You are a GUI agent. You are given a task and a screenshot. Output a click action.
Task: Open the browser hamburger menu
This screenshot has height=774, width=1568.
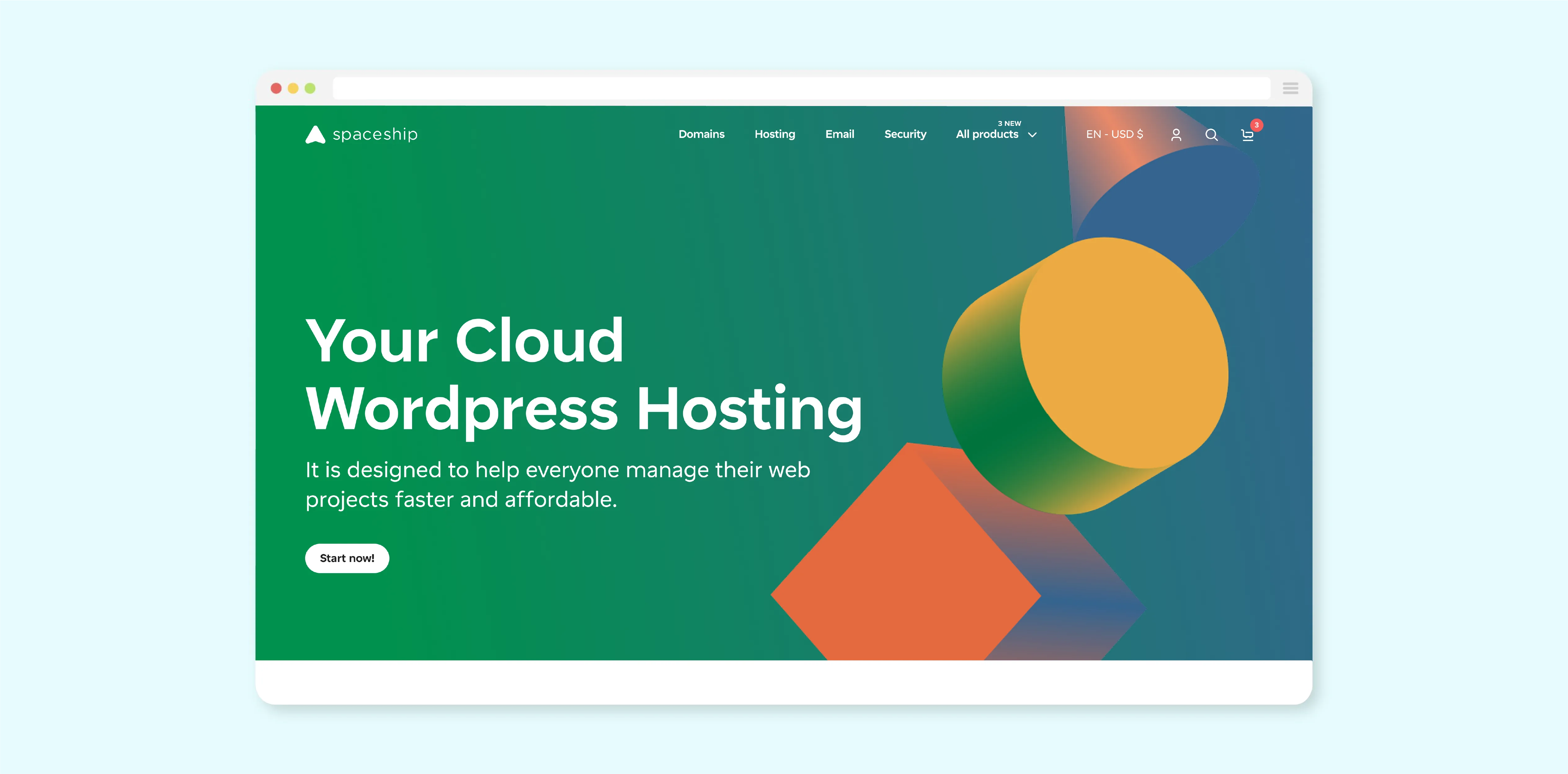[1290, 88]
